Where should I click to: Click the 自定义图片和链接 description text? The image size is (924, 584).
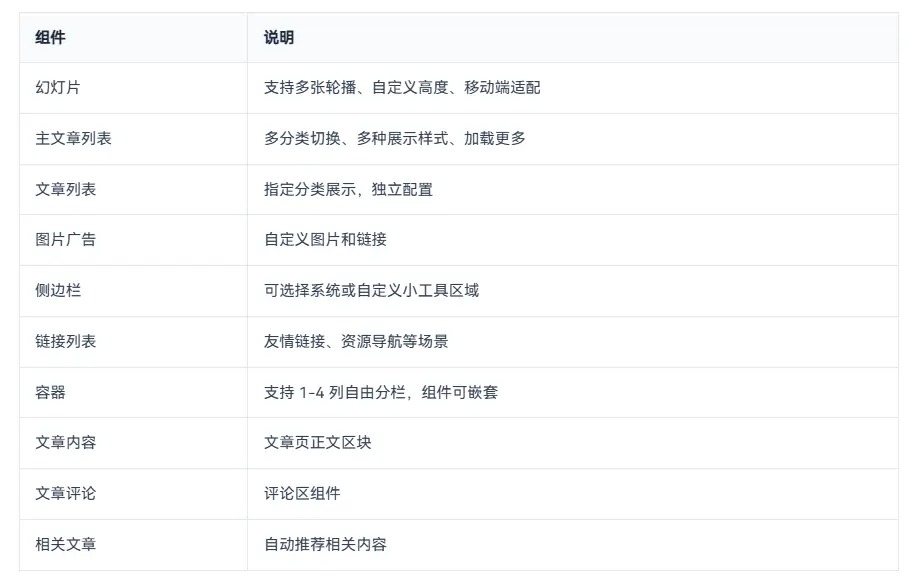(x=325, y=240)
